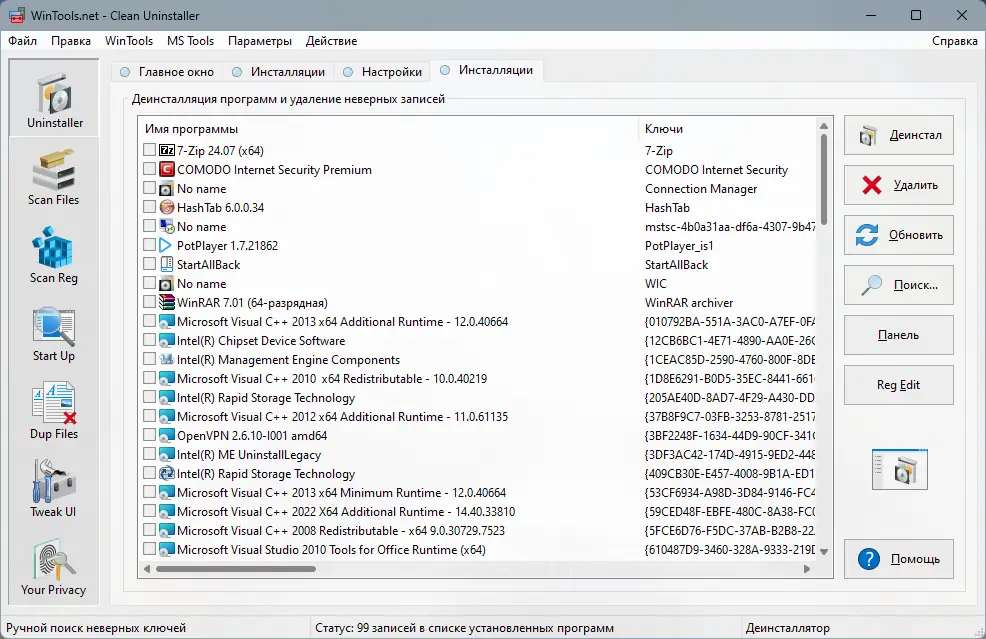Open the Параметры menu
Image resolution: width=986 pixels, height=639 pixels.
[x=260, y=41]
